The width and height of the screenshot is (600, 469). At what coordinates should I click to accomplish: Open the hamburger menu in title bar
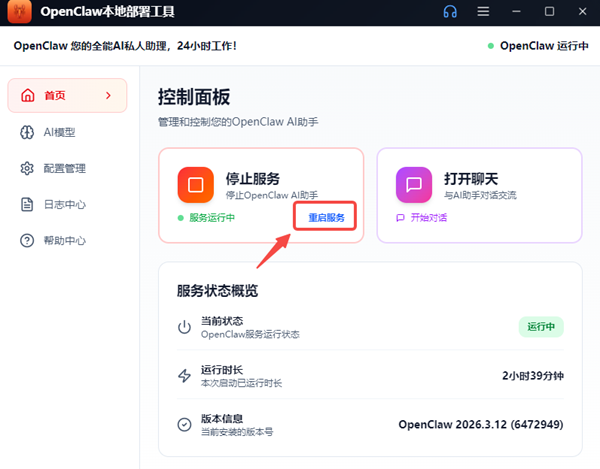pos(483,11)
